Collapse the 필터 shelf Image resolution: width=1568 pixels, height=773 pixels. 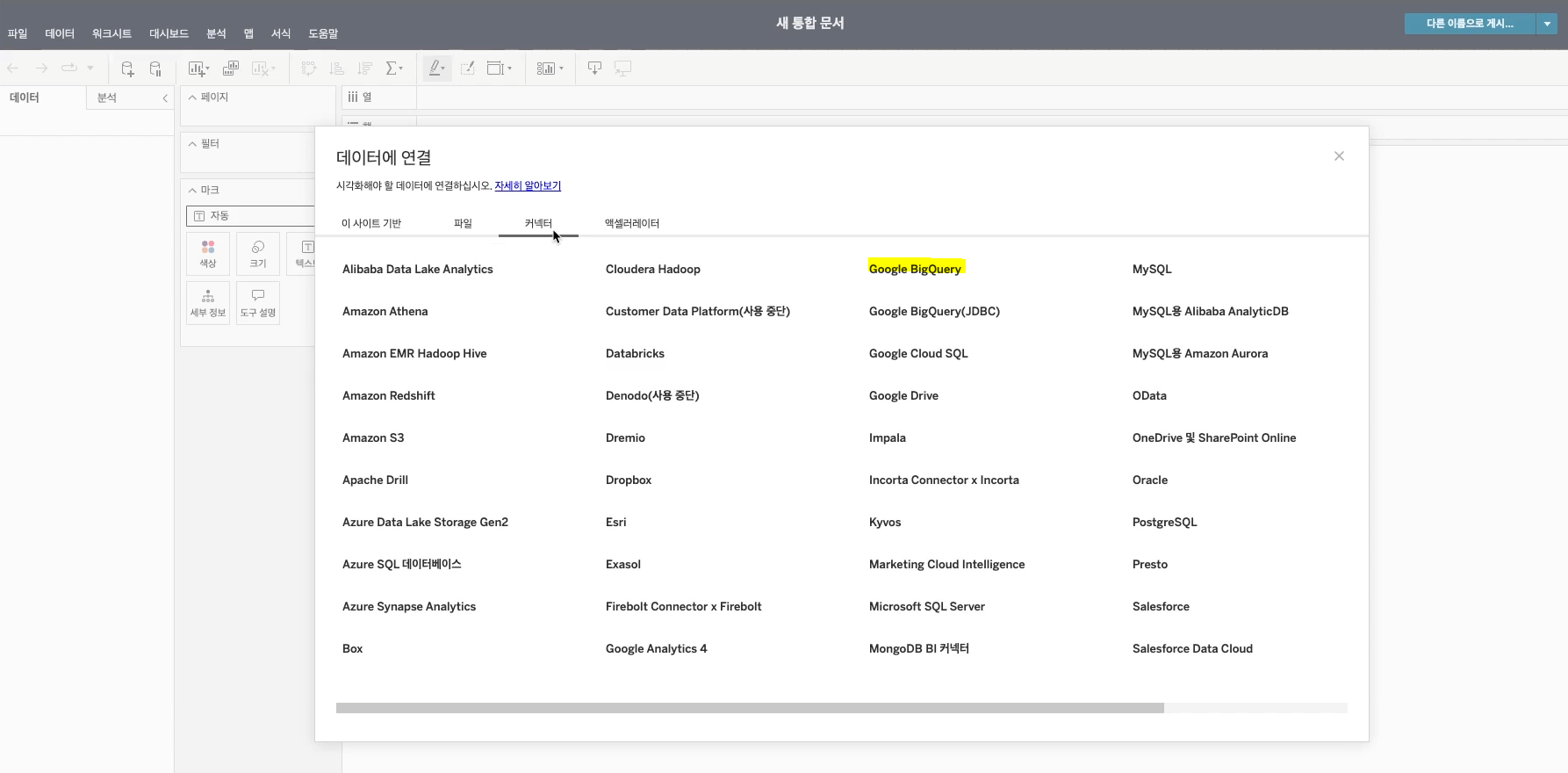coord(192,144)
